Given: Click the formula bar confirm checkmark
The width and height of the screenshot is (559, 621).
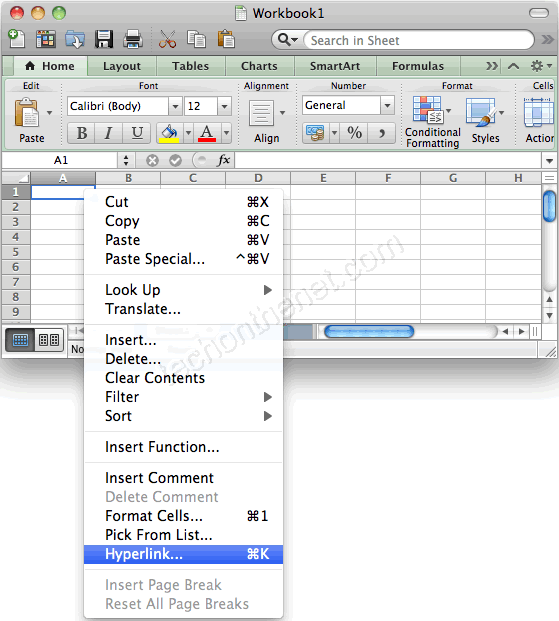Looking at the screenshot, I should tap(175, 160).
